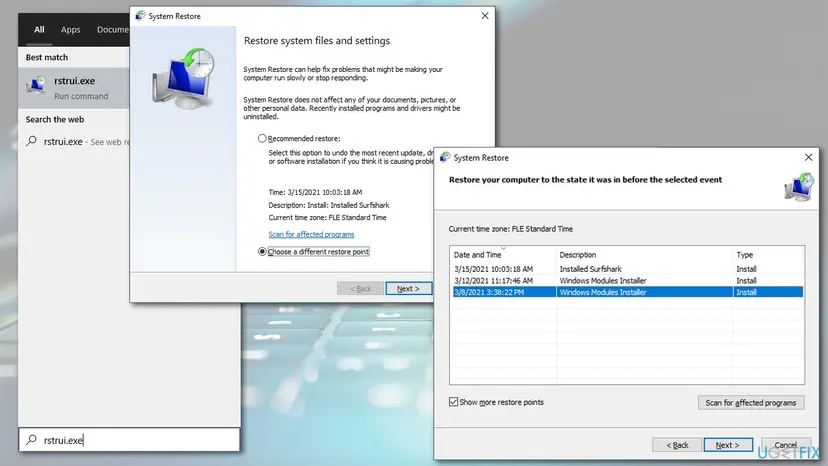
Task: Click Scan for affected programs button
Action: 751,403
